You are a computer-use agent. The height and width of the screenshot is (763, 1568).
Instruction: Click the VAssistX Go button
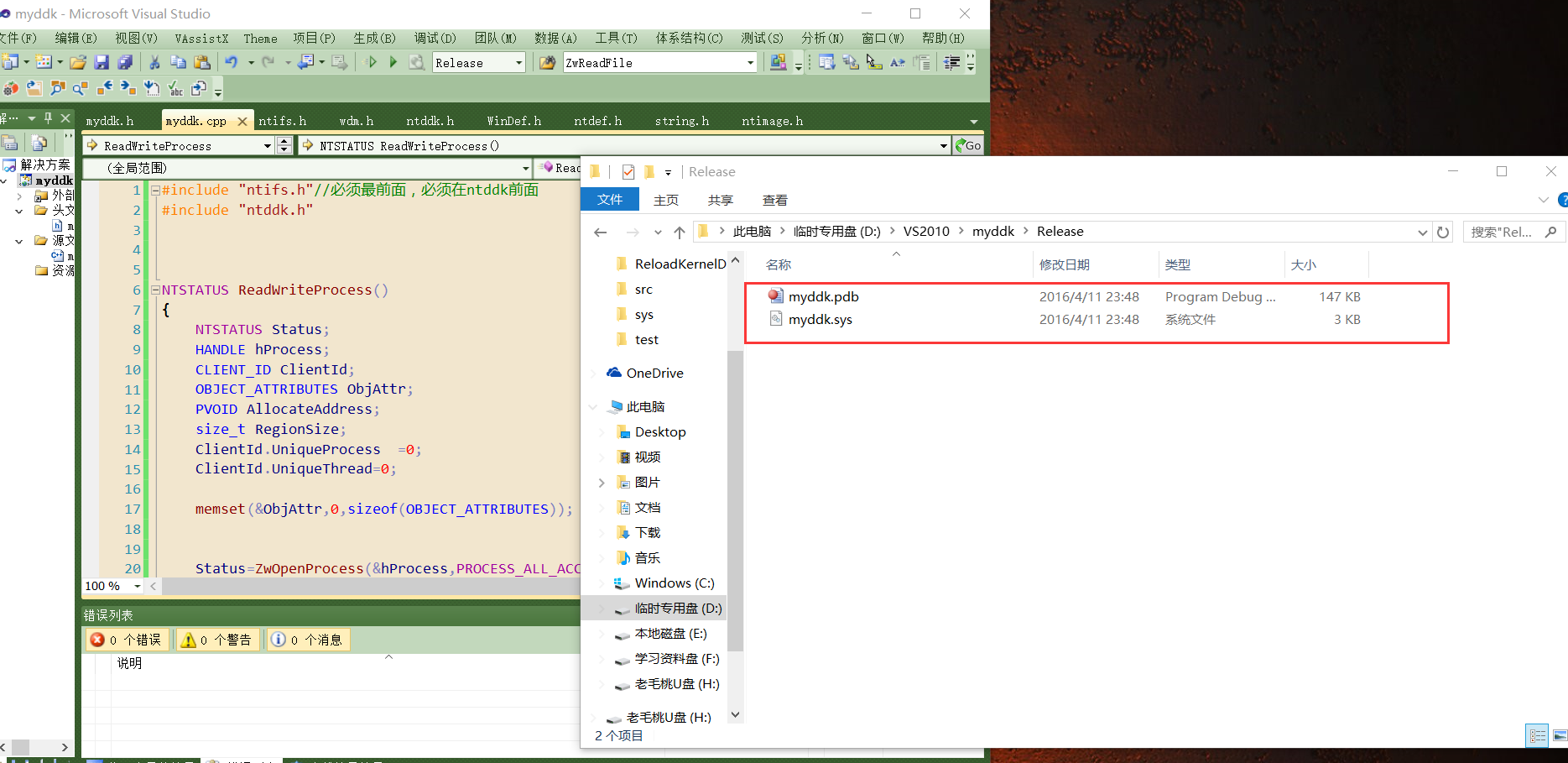(969, 145)
